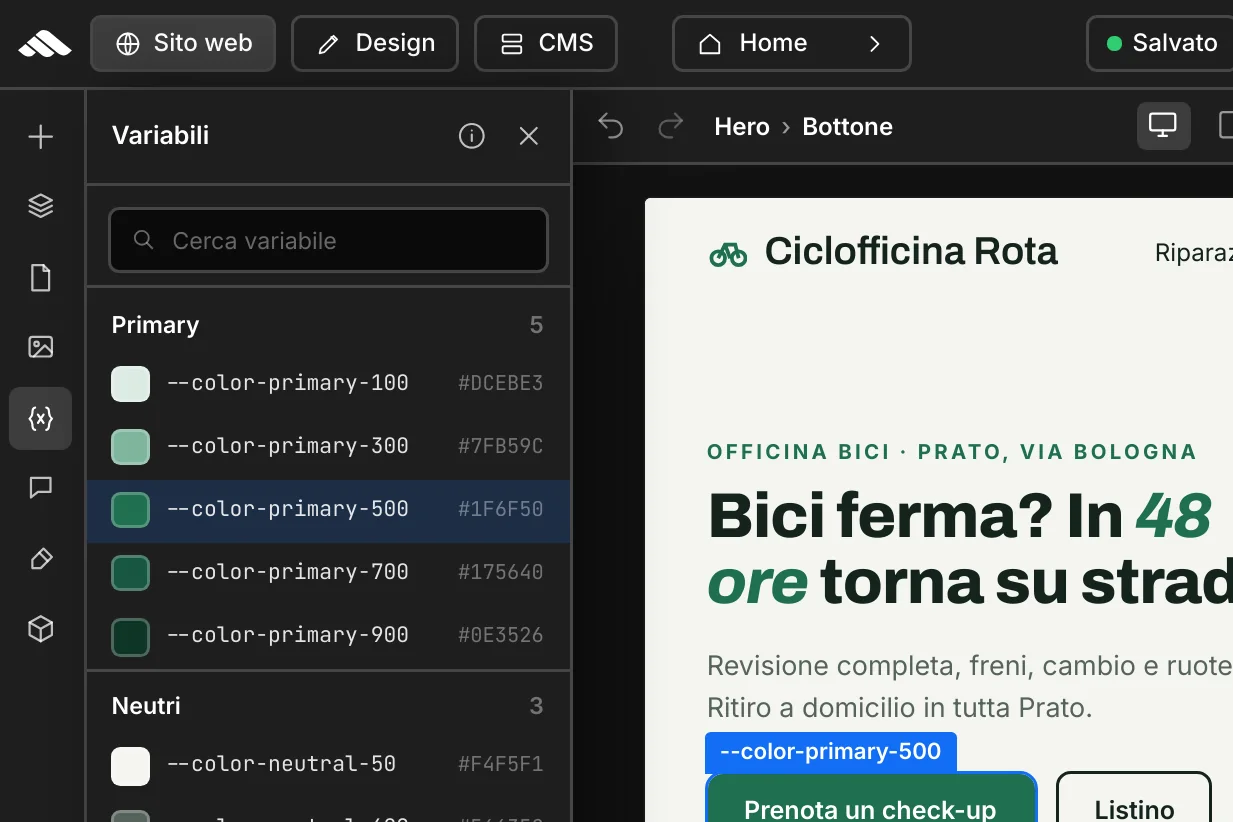
Task: Open the Home page selector dropdown
Action: [792, 43]
